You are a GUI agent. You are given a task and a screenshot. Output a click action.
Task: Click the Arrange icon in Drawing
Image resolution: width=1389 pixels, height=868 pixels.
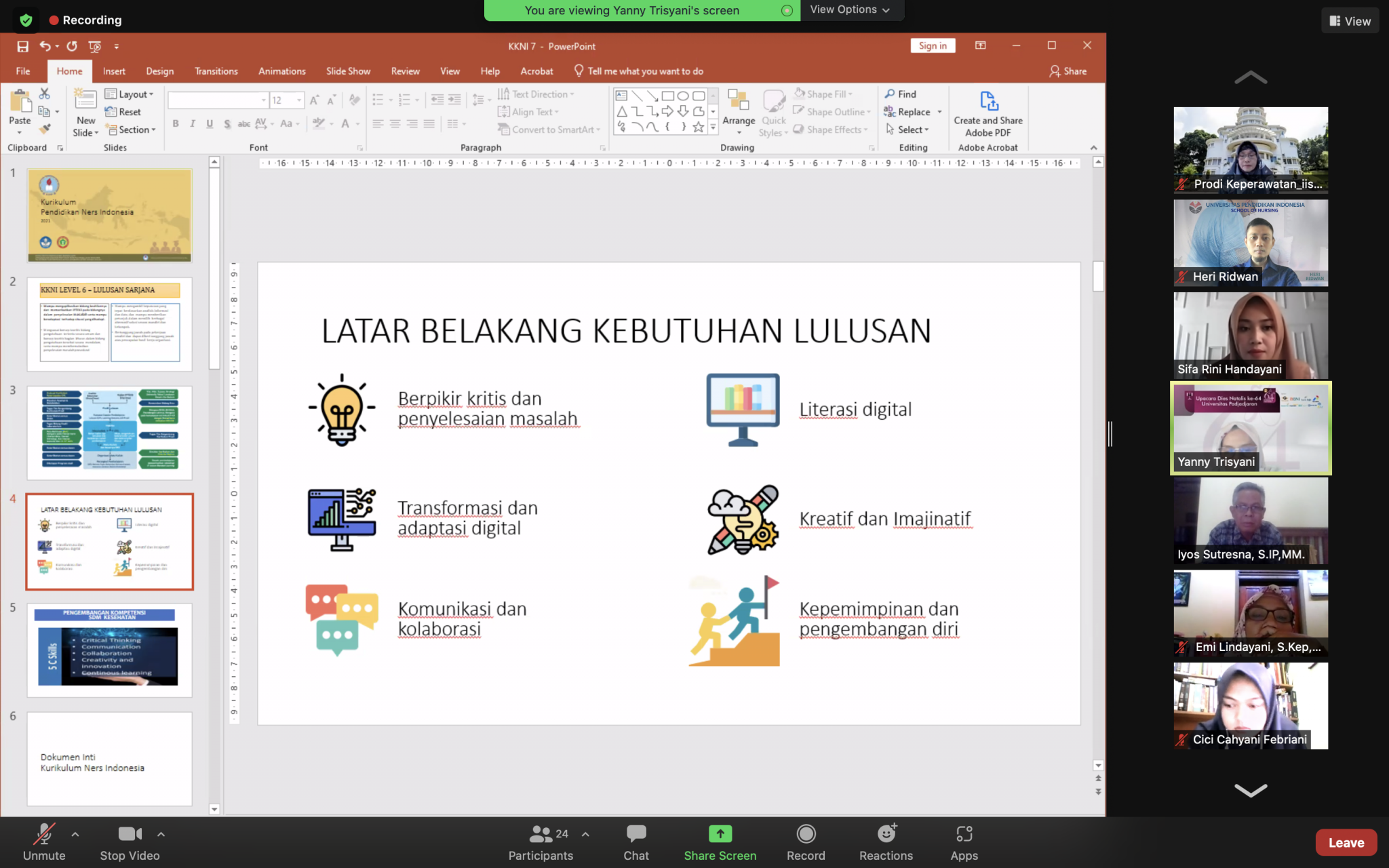pos(738,100)
